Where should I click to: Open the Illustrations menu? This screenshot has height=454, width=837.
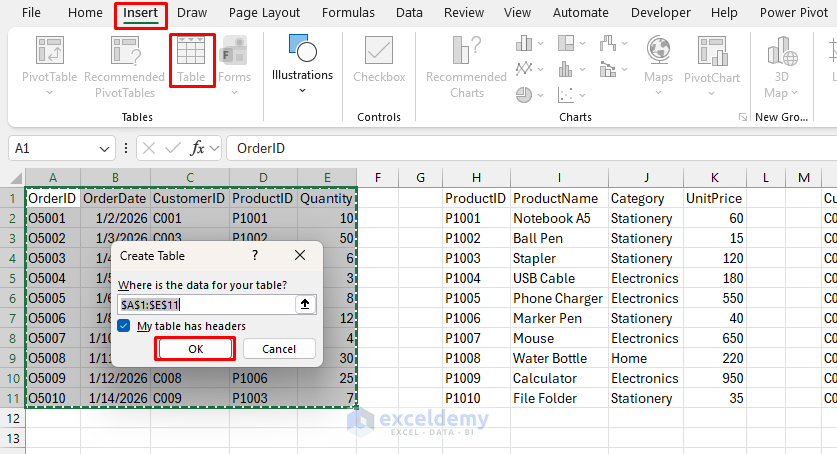tap(302, 64)
